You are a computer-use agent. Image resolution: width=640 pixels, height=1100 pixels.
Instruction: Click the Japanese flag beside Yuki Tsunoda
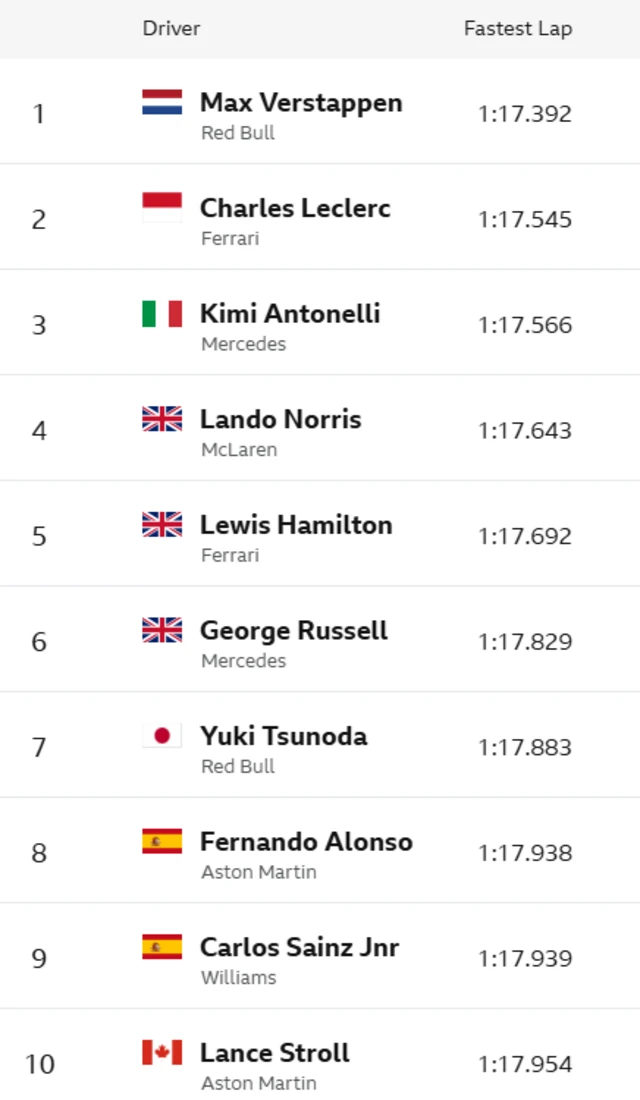click(162, 736)
